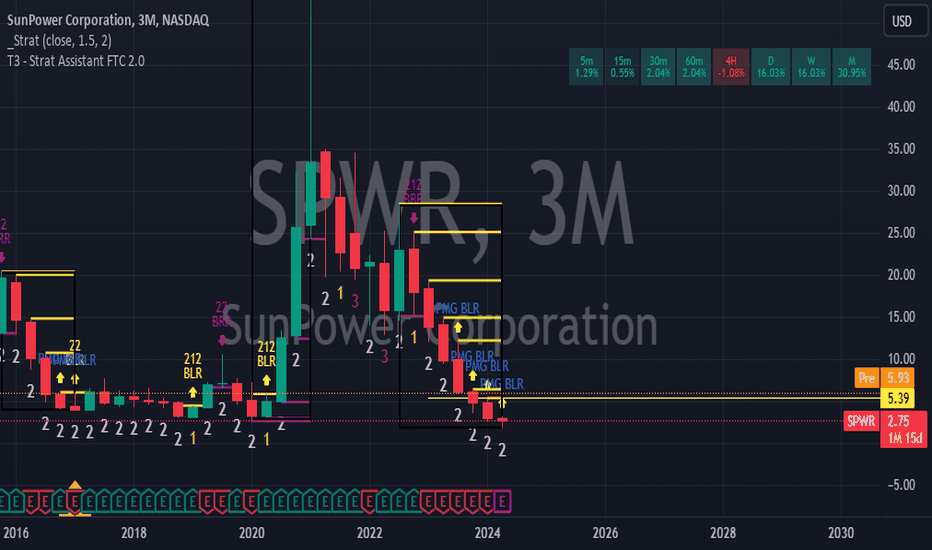This screenshot has width=932, height=550.
Task: Click the 45.00 price axis label
Action: tap(900, 65)
